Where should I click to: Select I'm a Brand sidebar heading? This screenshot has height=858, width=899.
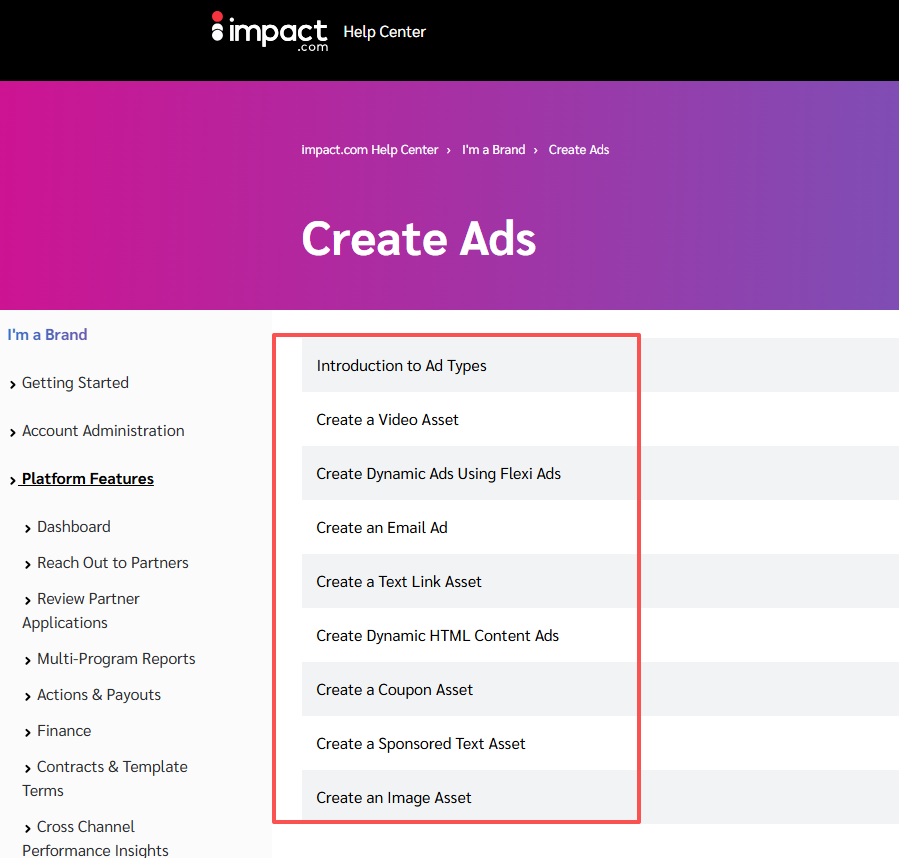point(47,334)
